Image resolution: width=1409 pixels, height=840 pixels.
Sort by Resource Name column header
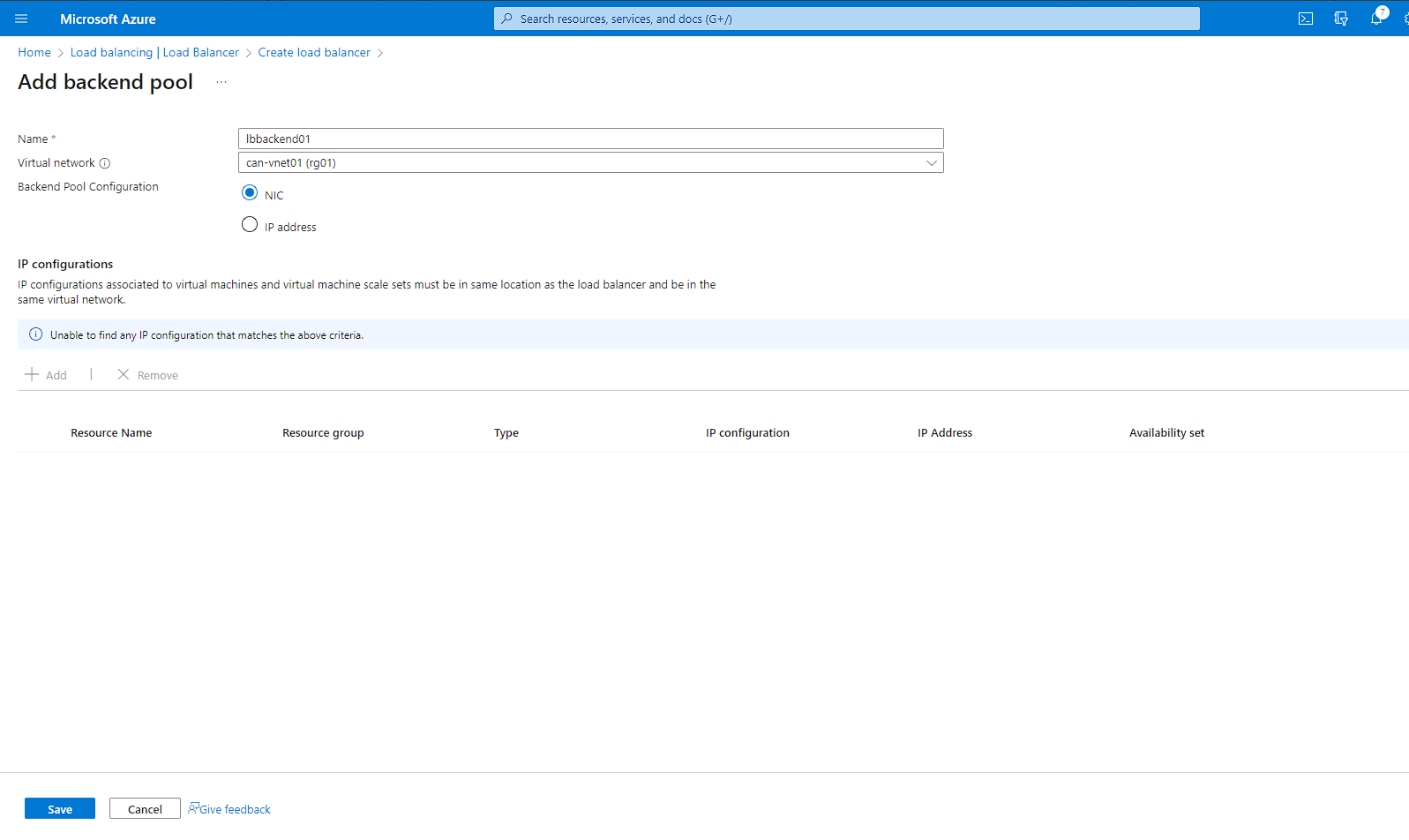[111, 432]
